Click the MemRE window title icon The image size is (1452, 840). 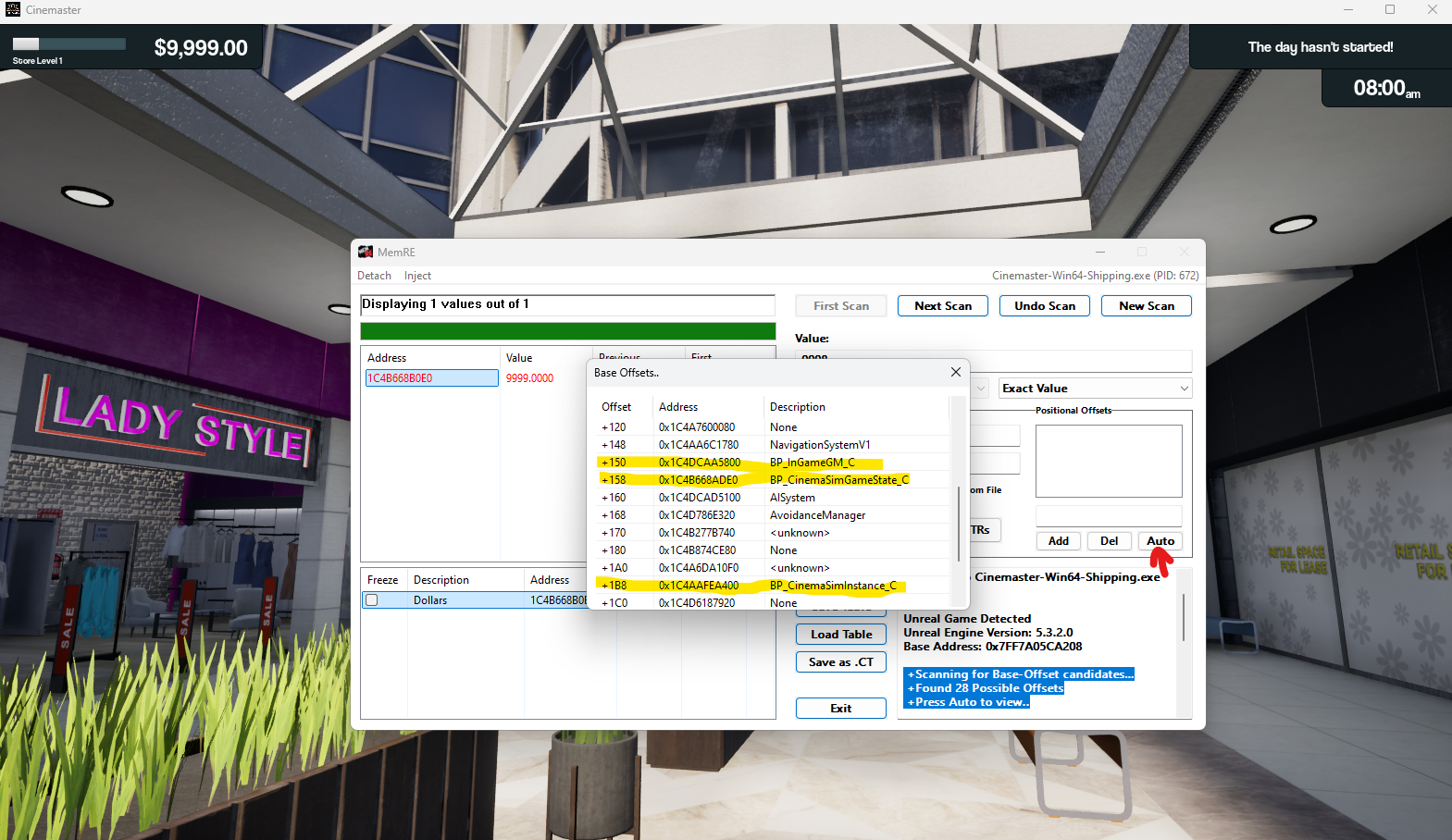(x=366, y=252)
